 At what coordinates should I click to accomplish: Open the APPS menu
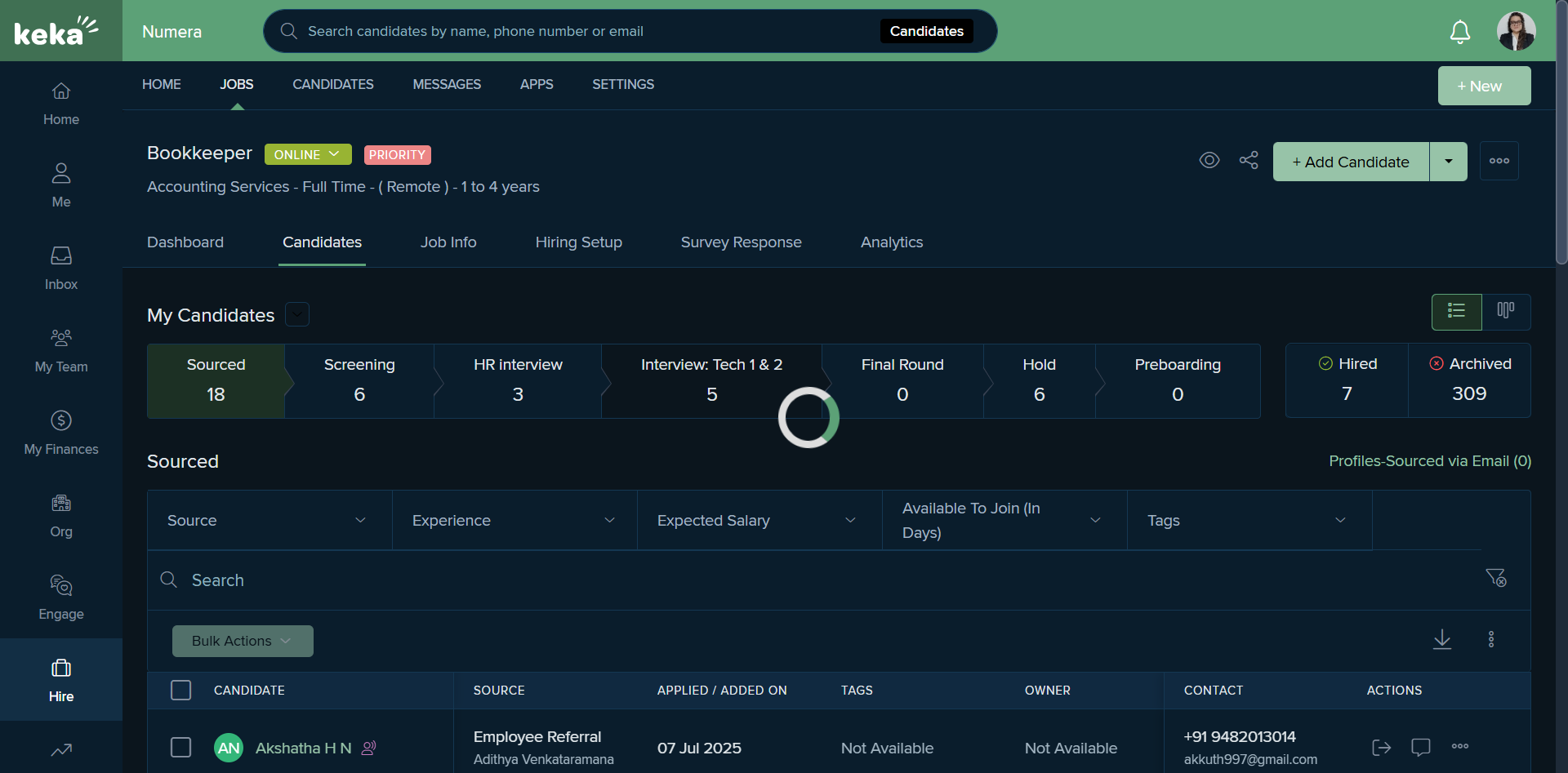(537, 84)
